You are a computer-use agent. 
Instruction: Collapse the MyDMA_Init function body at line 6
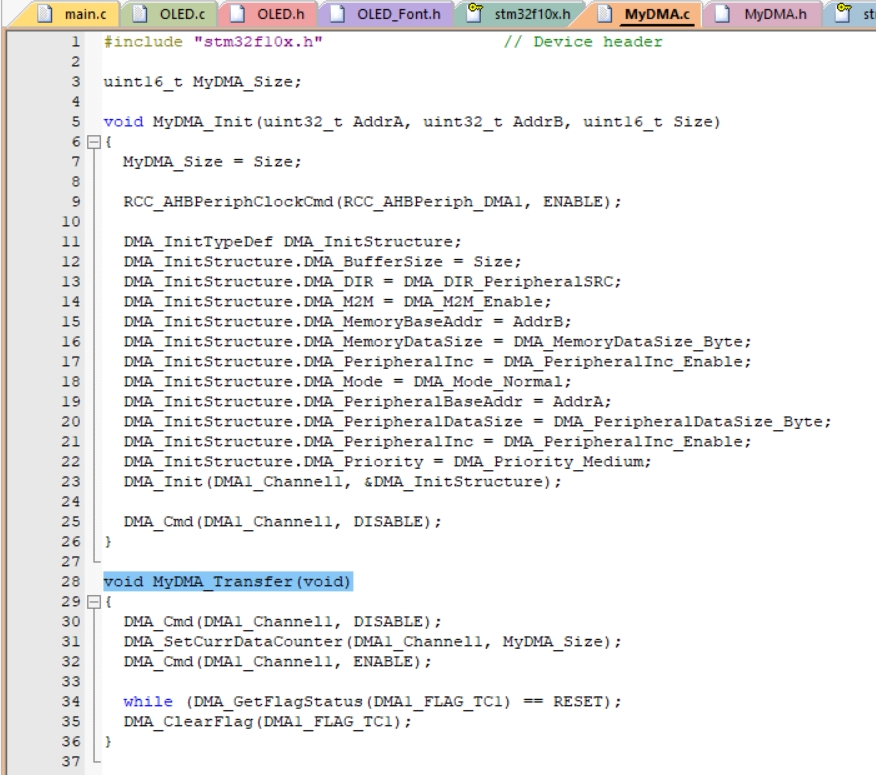94,142
